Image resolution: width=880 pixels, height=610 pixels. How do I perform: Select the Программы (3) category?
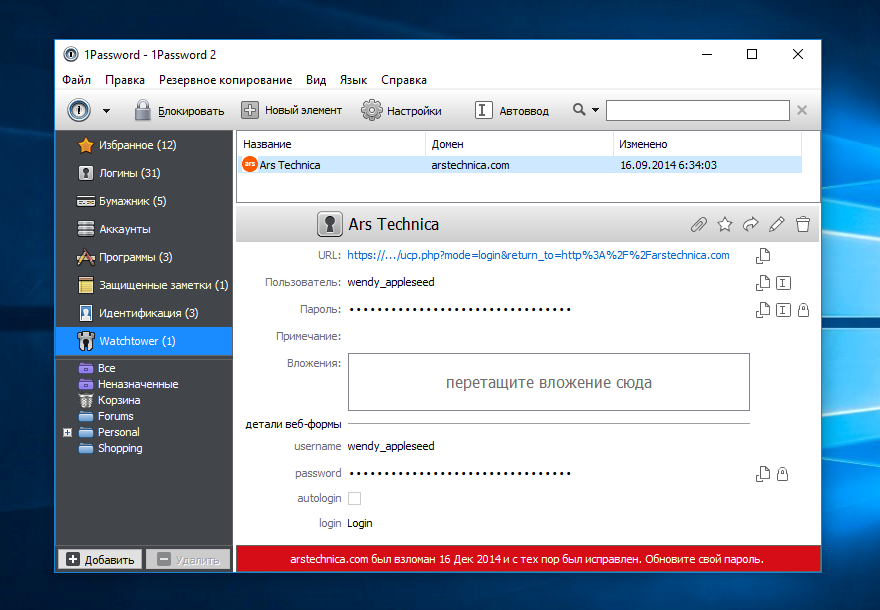point(144,257)
